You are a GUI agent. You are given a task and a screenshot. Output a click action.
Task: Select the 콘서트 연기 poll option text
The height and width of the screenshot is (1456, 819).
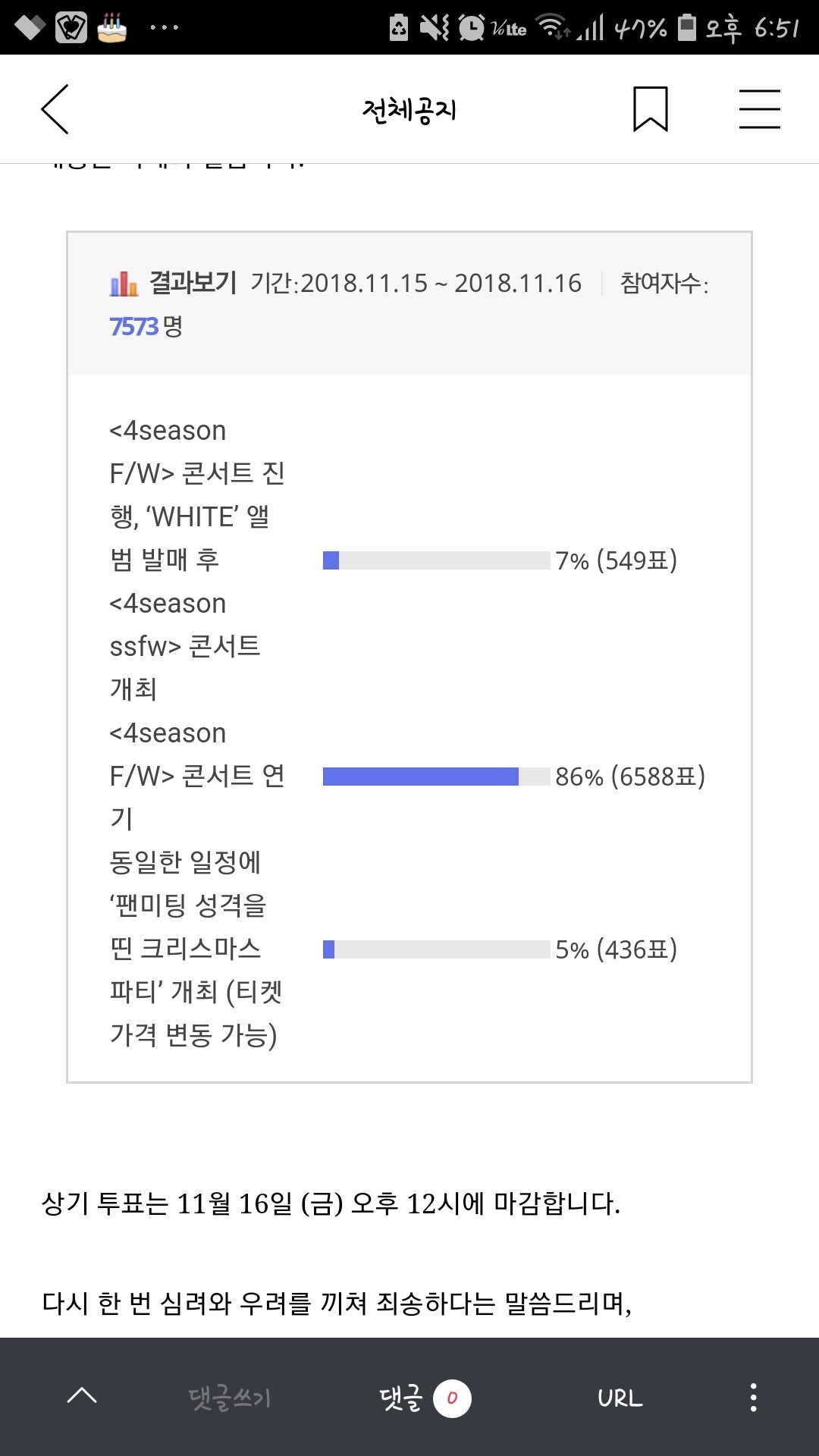[x=197, y=776]
